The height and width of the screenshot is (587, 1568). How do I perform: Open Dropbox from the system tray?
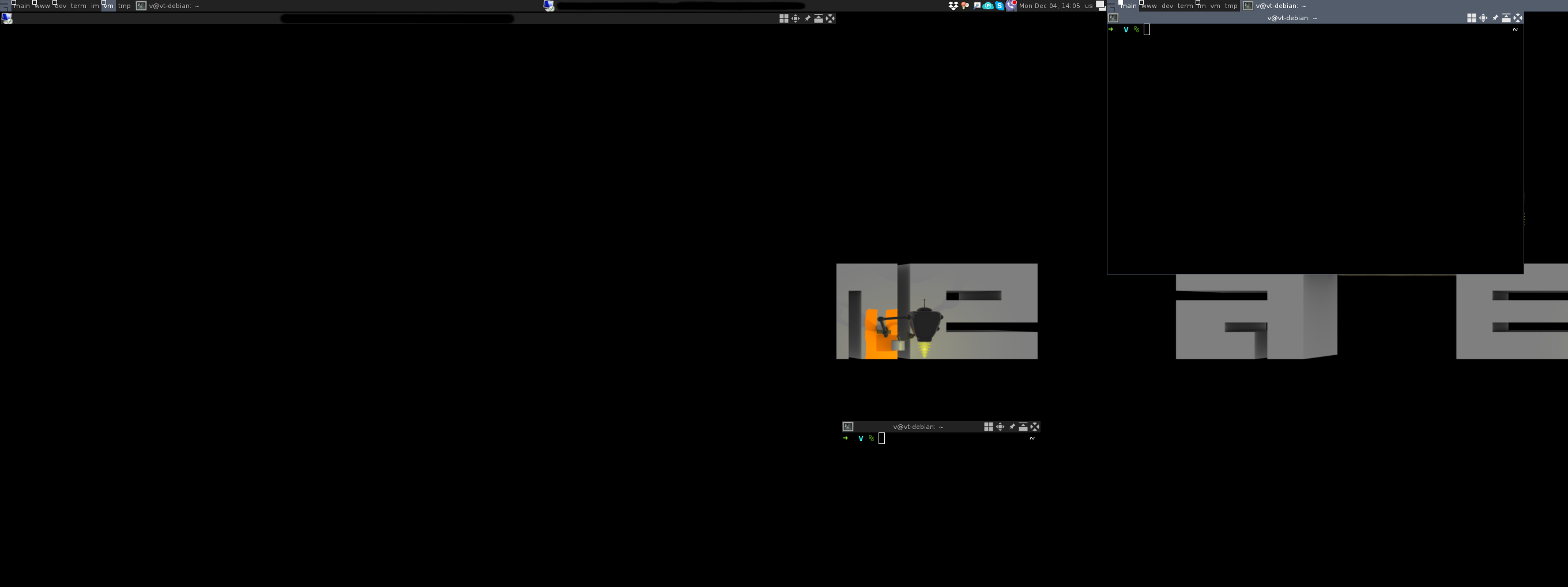pyautogui.click(x=954, y=6)
